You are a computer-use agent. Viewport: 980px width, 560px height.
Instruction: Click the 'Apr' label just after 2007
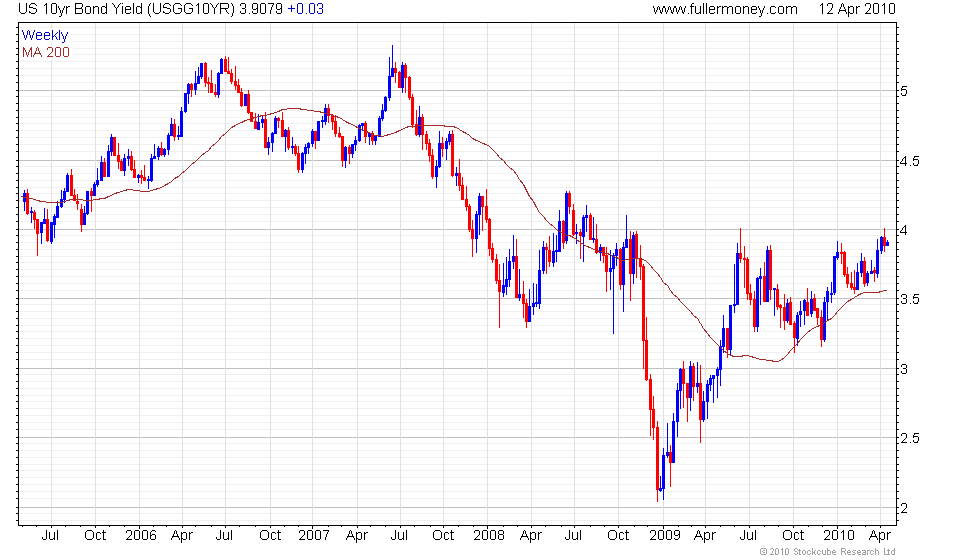point(357,536)
